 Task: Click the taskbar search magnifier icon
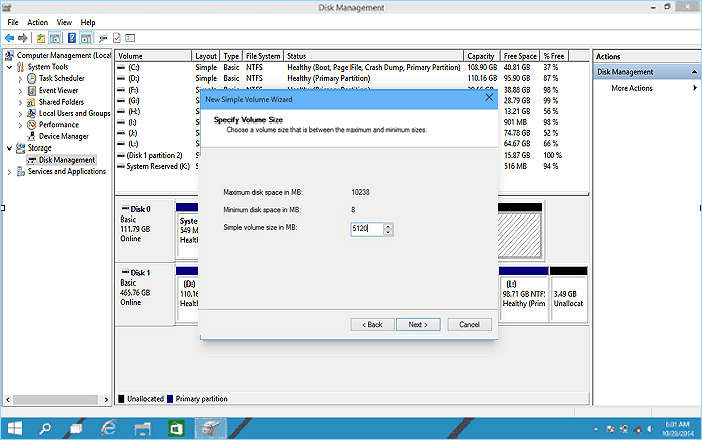pyautogui.click(x=46, y=427)
